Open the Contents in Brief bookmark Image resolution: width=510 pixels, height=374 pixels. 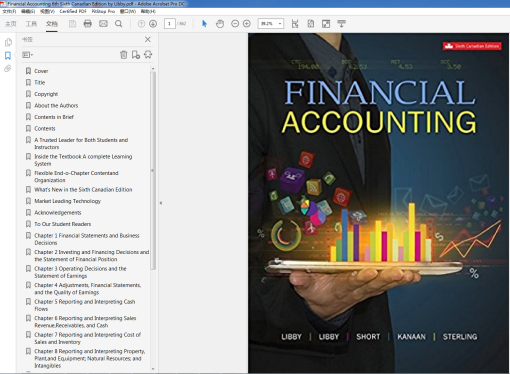pos(54,117)
